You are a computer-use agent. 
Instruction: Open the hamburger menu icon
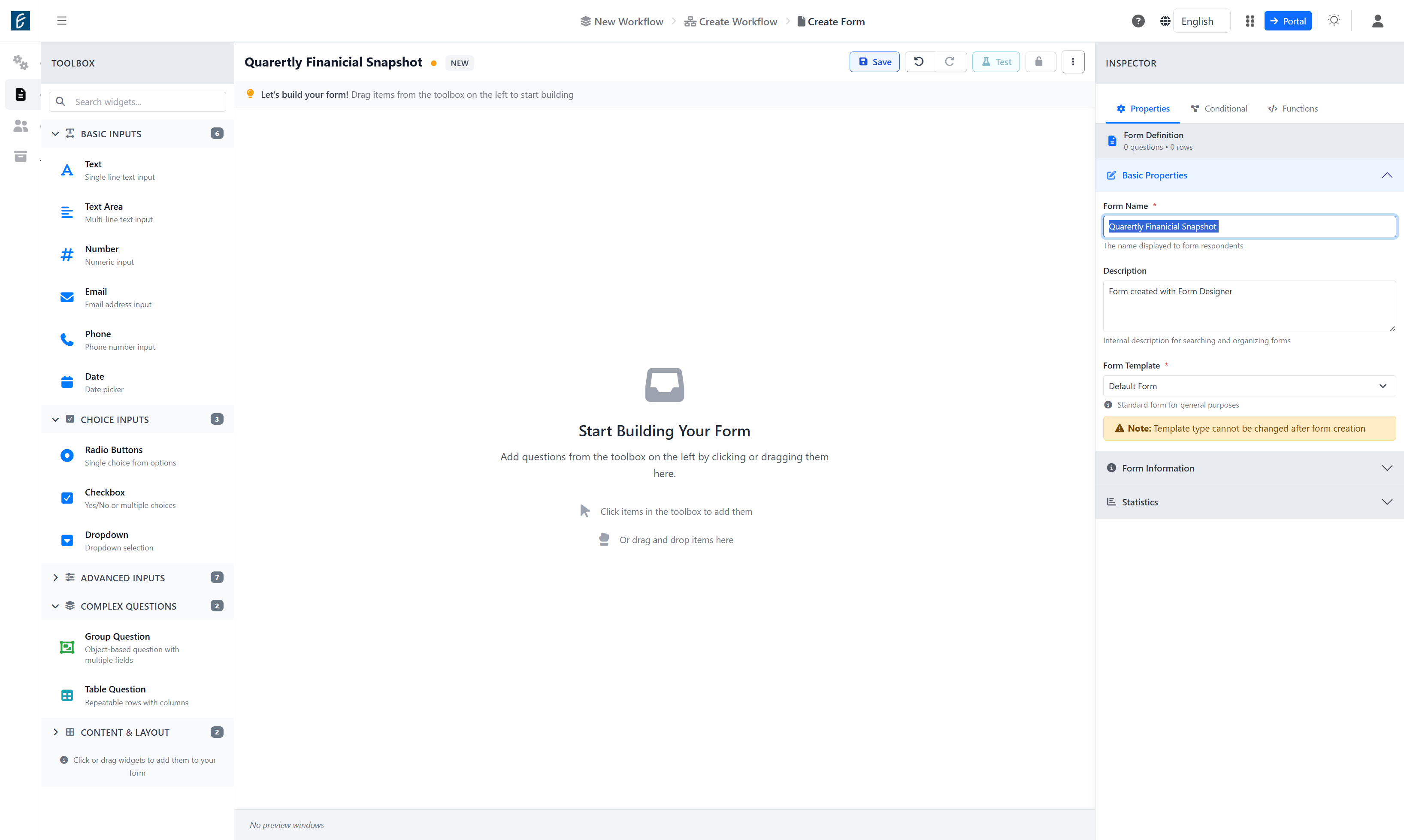coord(62,21)
